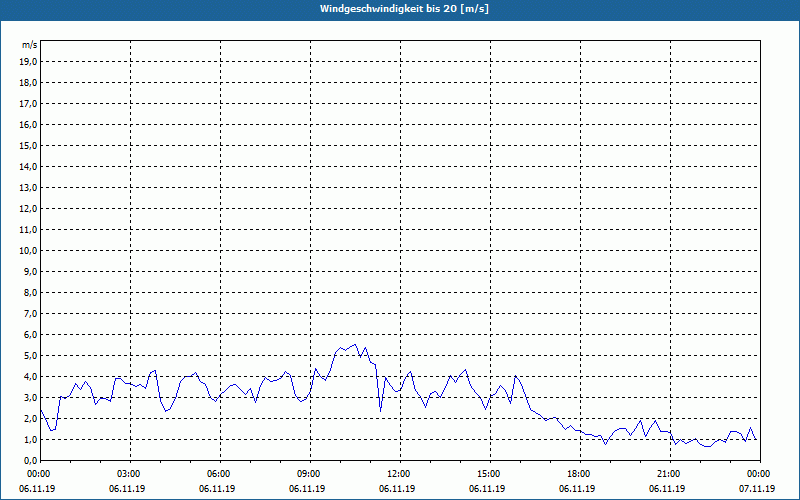The image size is (800, 500).
Task: Click the 18:00 time label
Action: tap(581, 474)
